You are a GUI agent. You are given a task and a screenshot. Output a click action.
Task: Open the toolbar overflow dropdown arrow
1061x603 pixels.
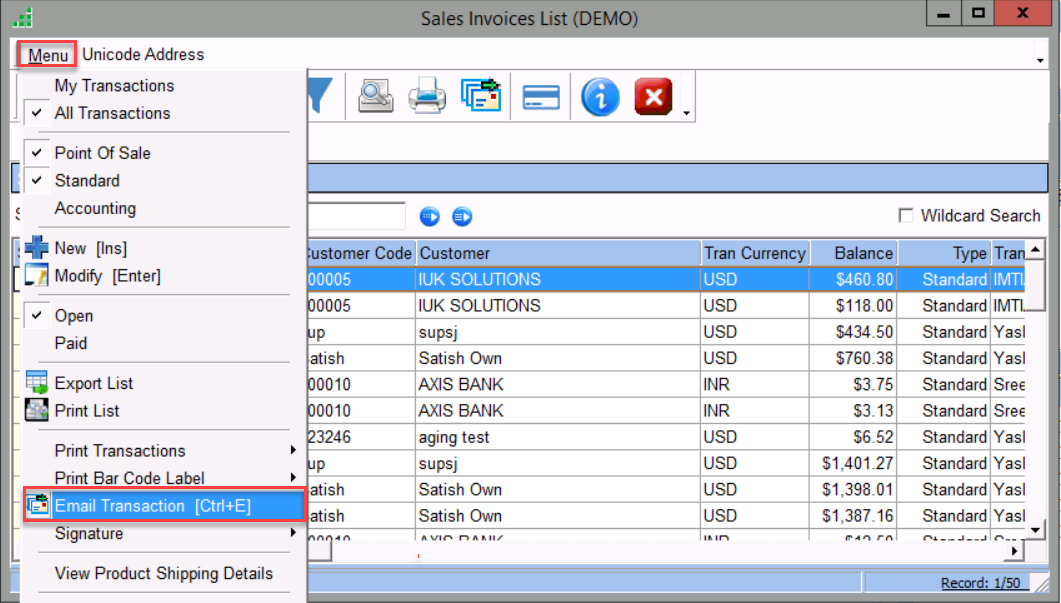point(686,113)
